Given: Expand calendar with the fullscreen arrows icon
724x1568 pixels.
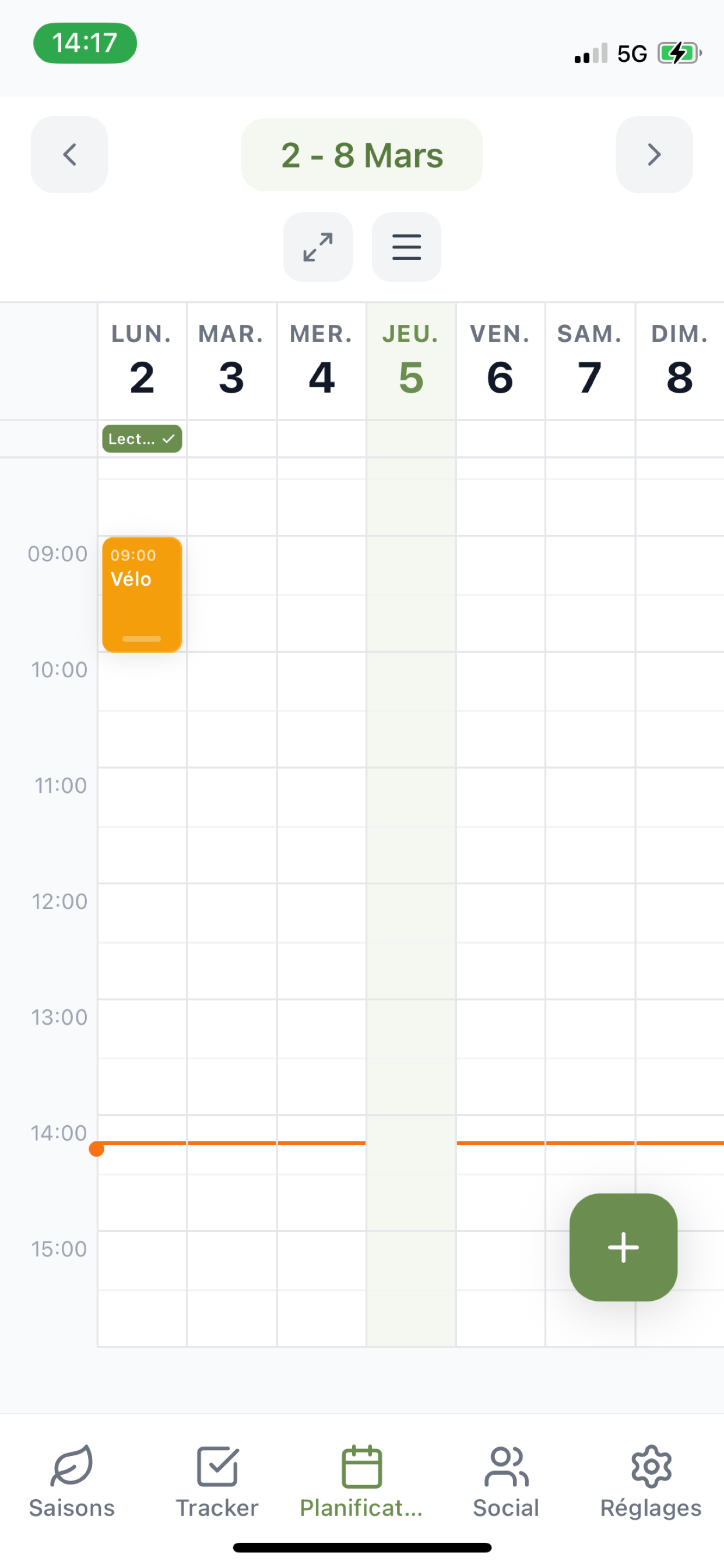Looking at the screenshot, I should pos(318,247).
